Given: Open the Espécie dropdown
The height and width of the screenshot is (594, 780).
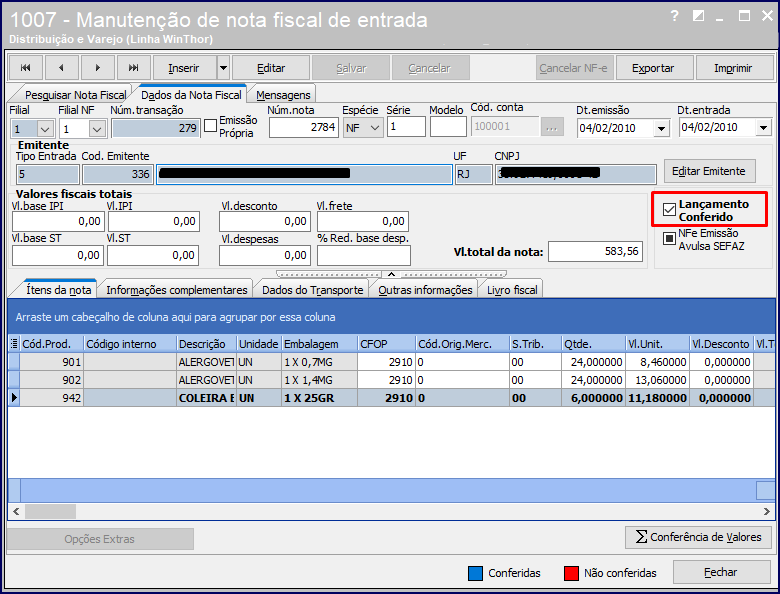Looking at the screenshot, I should pyautogui.click(x=375, y=128).
